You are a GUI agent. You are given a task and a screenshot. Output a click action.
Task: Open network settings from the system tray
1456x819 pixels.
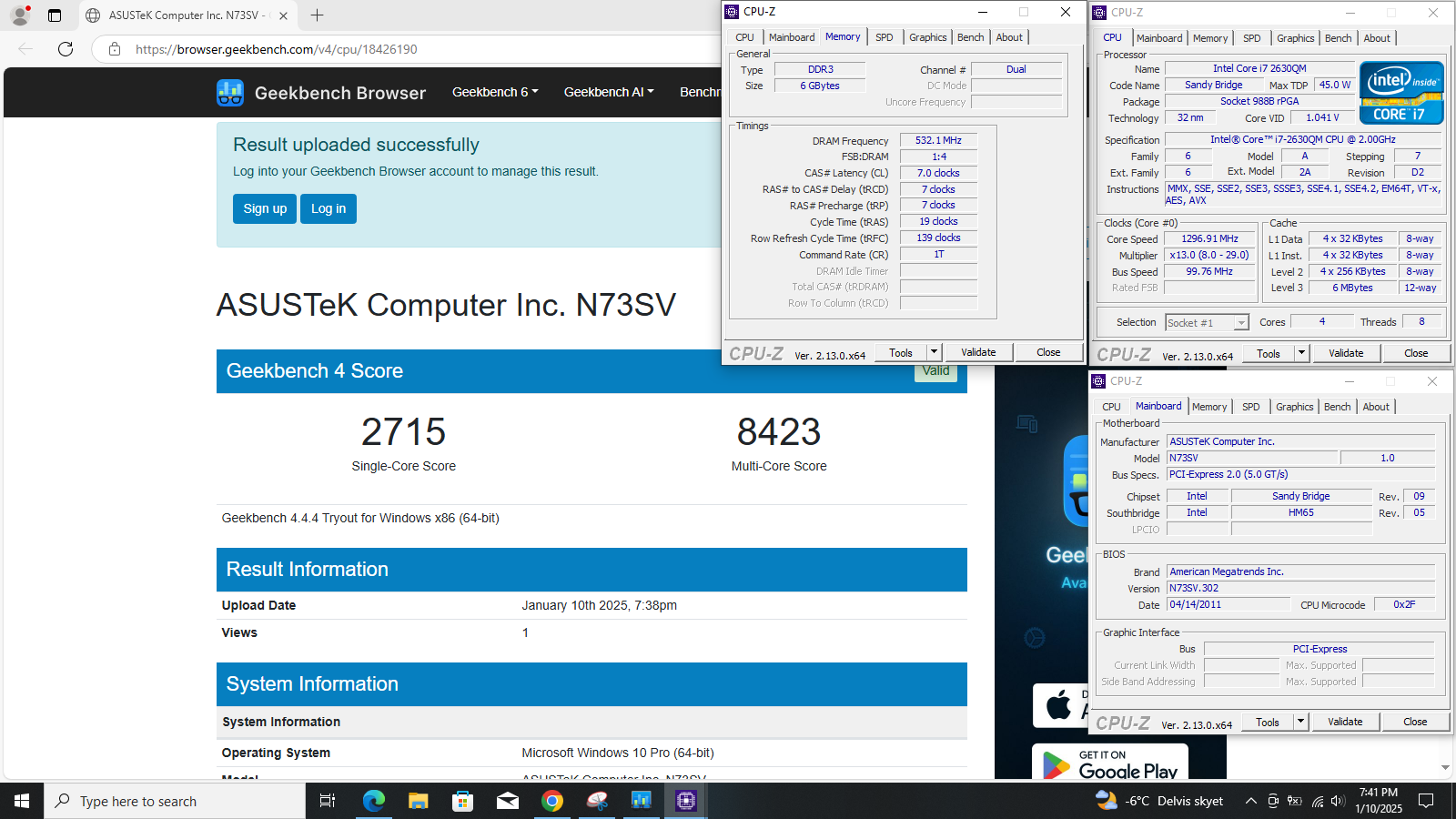(x=1317, y=801)
